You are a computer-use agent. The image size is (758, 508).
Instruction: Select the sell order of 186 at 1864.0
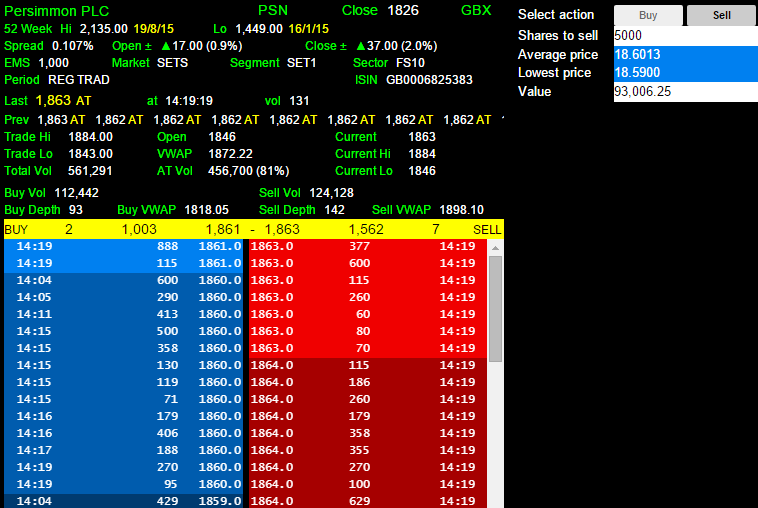pyautogui.click(x=368, y=382)
